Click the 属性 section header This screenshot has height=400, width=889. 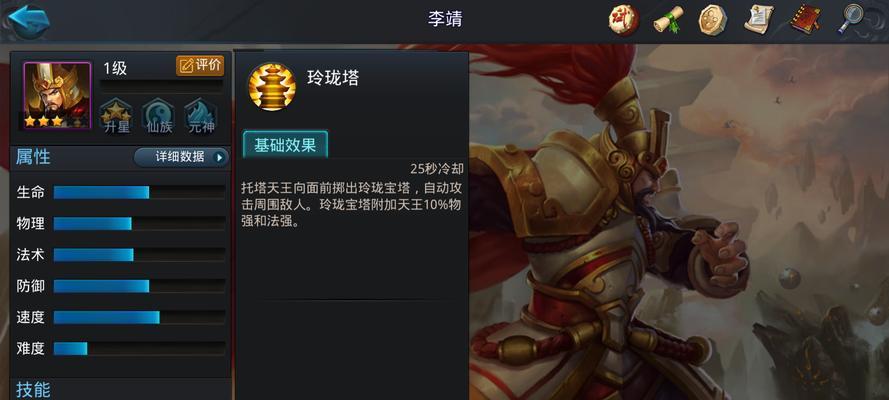[33, 157]
